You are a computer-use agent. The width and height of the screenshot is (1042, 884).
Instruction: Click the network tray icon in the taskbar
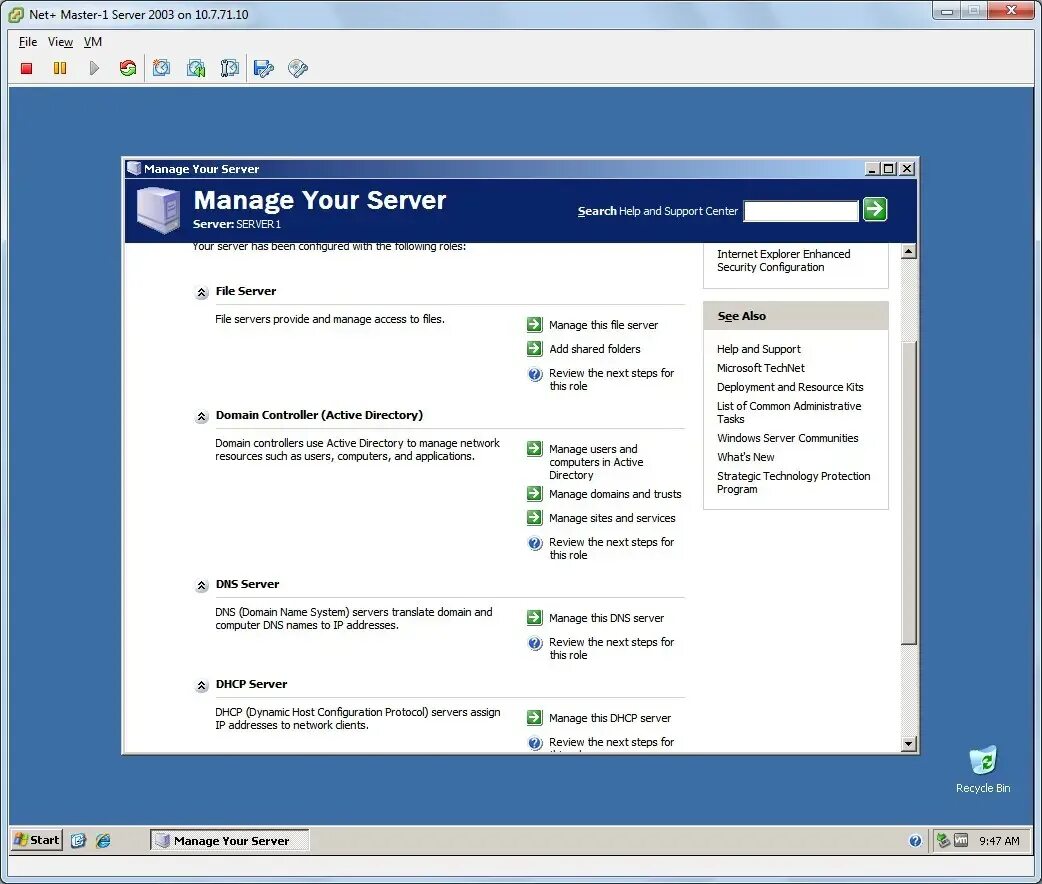(x=942, y=840)
